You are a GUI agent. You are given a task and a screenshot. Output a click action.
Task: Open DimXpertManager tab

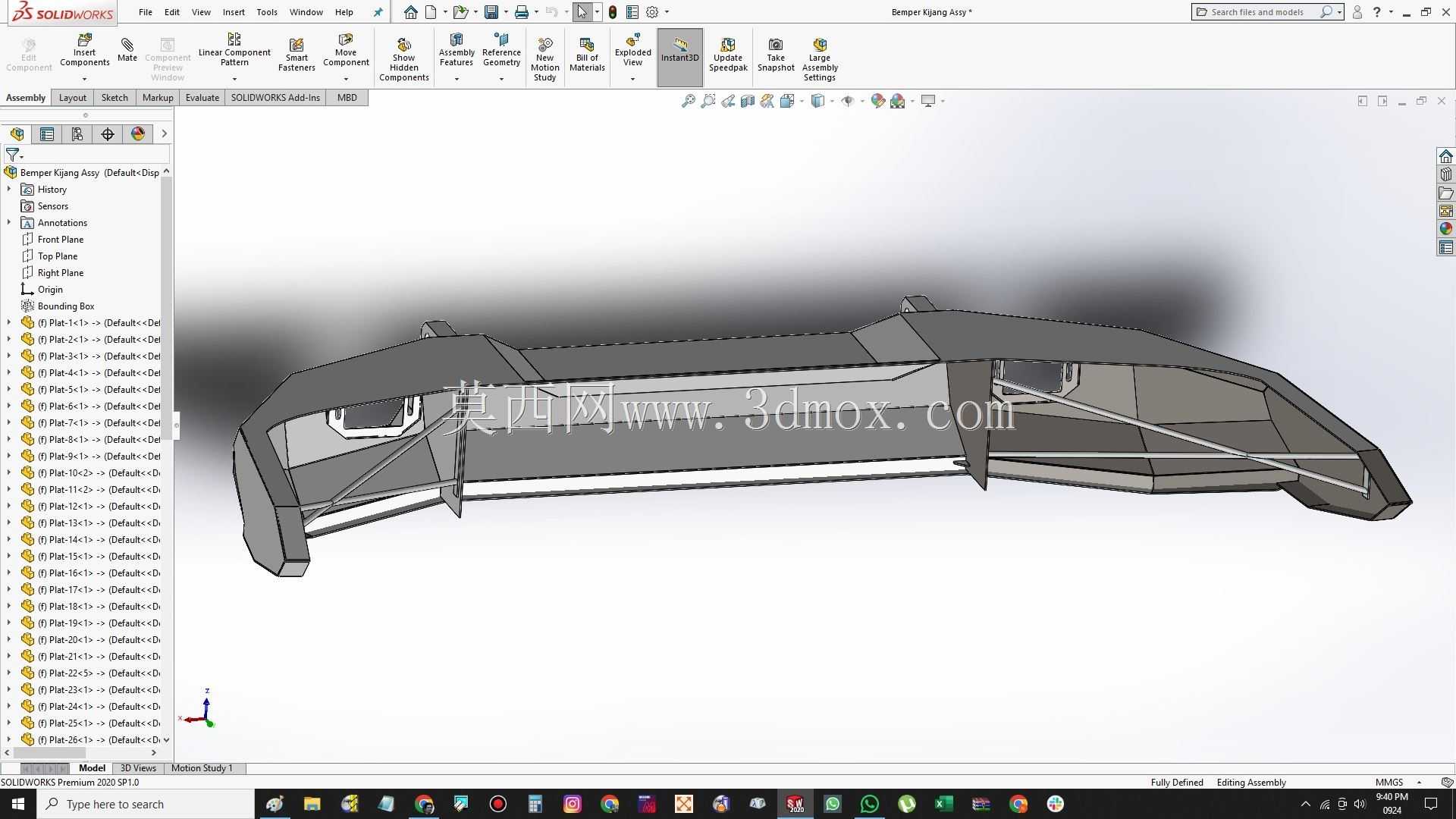[x=108, y=134]
